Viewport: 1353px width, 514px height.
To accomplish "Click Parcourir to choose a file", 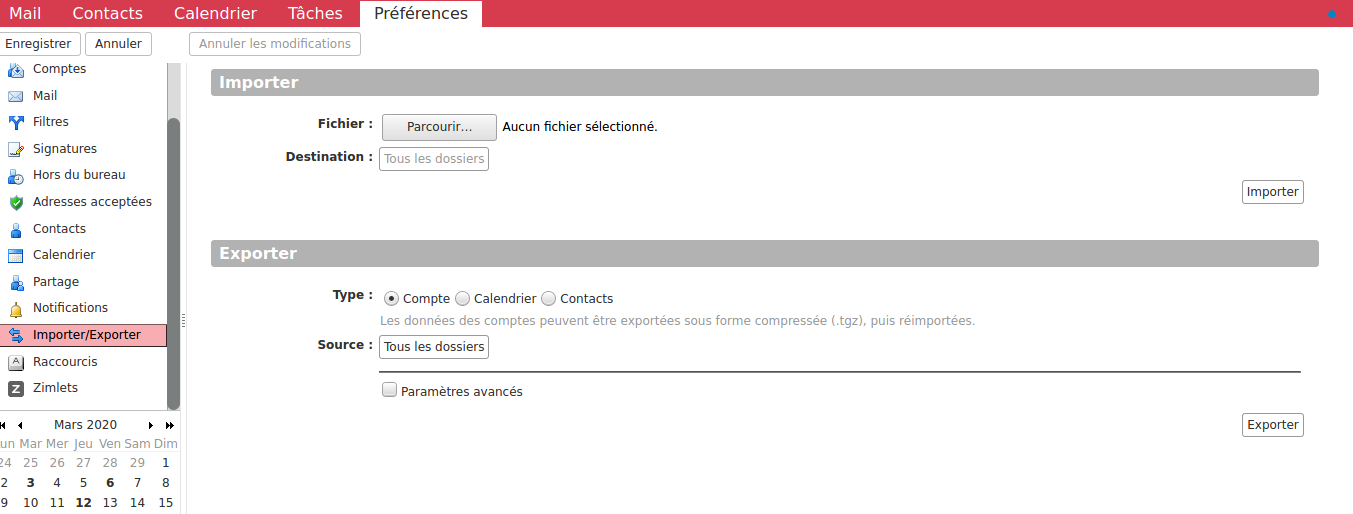I will (439, 127).
